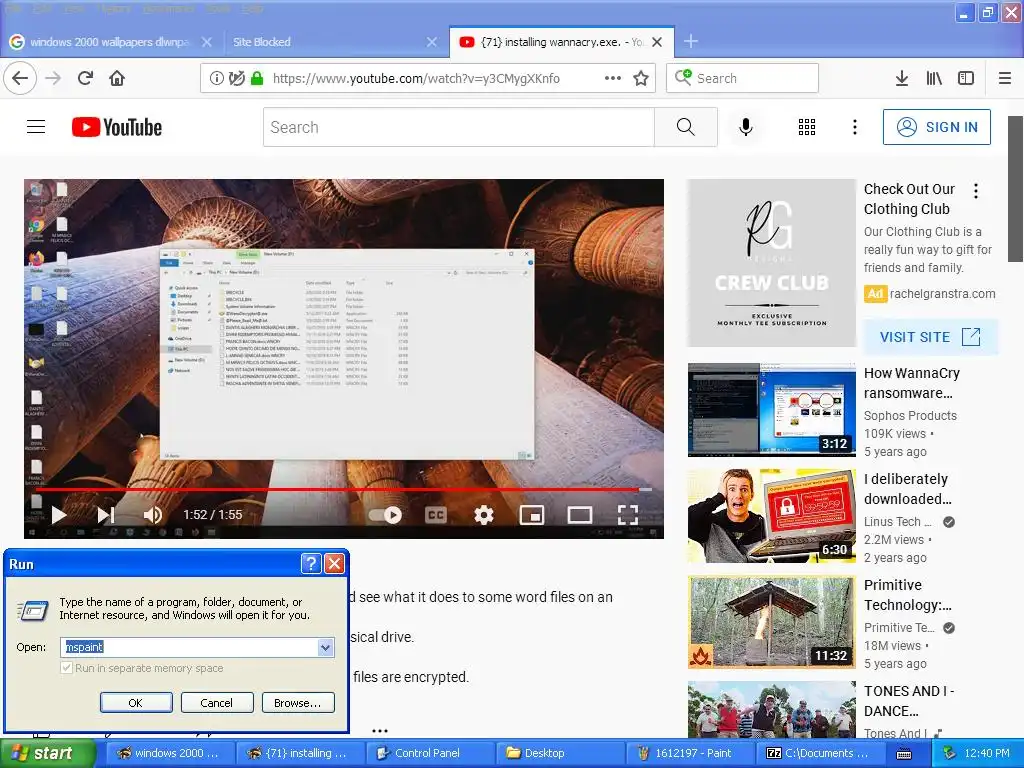Image resolution: width=1024 pixels, height=768 pixels.
Task: Show site information icon in the address bar
Action: point(216,78)
